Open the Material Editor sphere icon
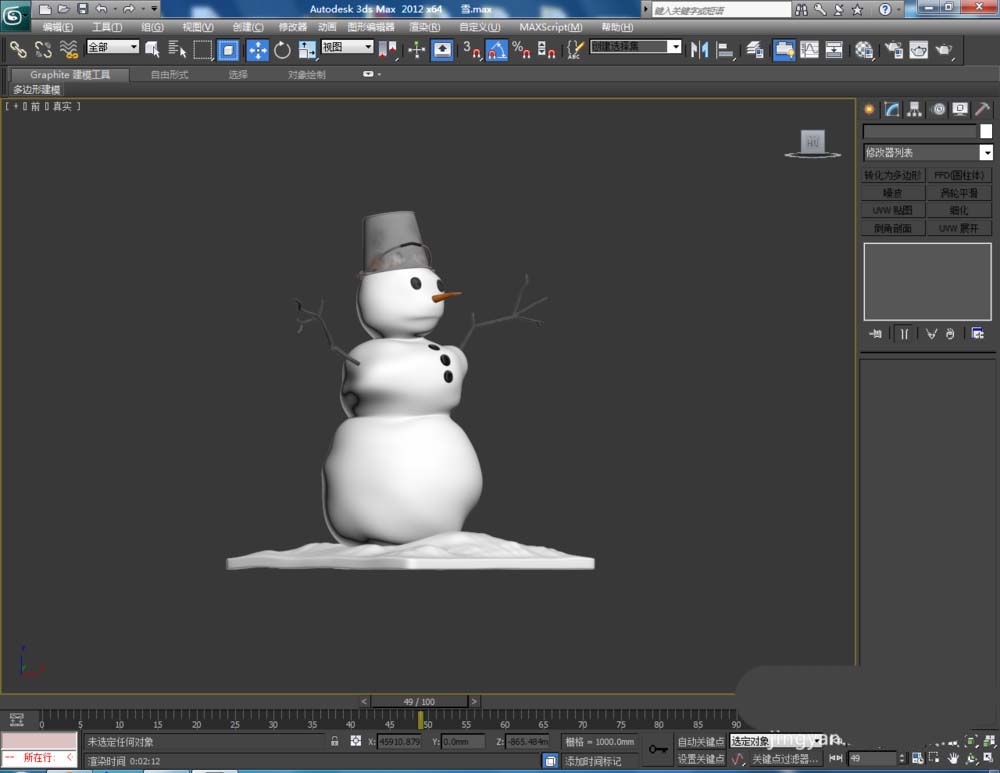This screenshot has height=773, width=1000. [864, 50]
